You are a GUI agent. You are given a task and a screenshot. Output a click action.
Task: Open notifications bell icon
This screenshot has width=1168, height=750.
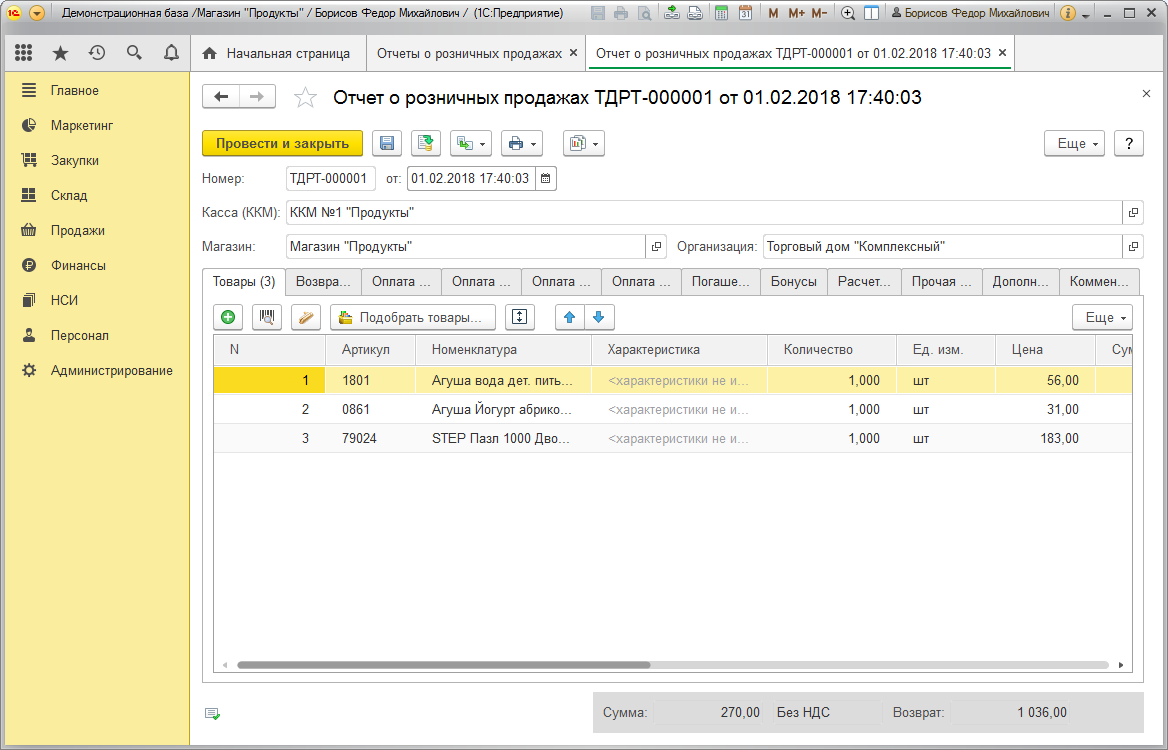tap(171, 53)
